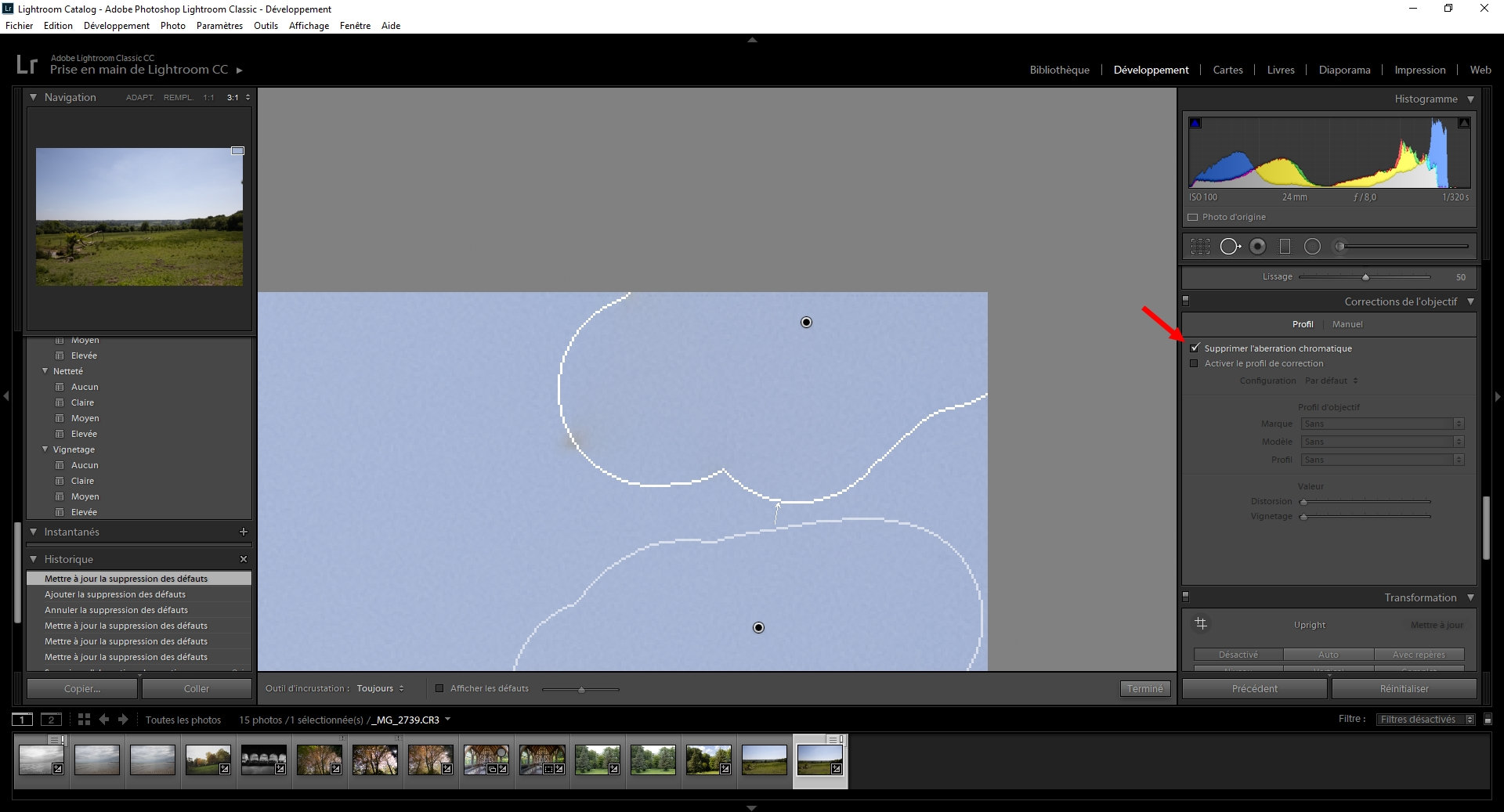Viewport: 1504px width, 812px height.
Task: Click the defect visualization threshold slider
Action: pyautogui.click(x=580, y=690)
